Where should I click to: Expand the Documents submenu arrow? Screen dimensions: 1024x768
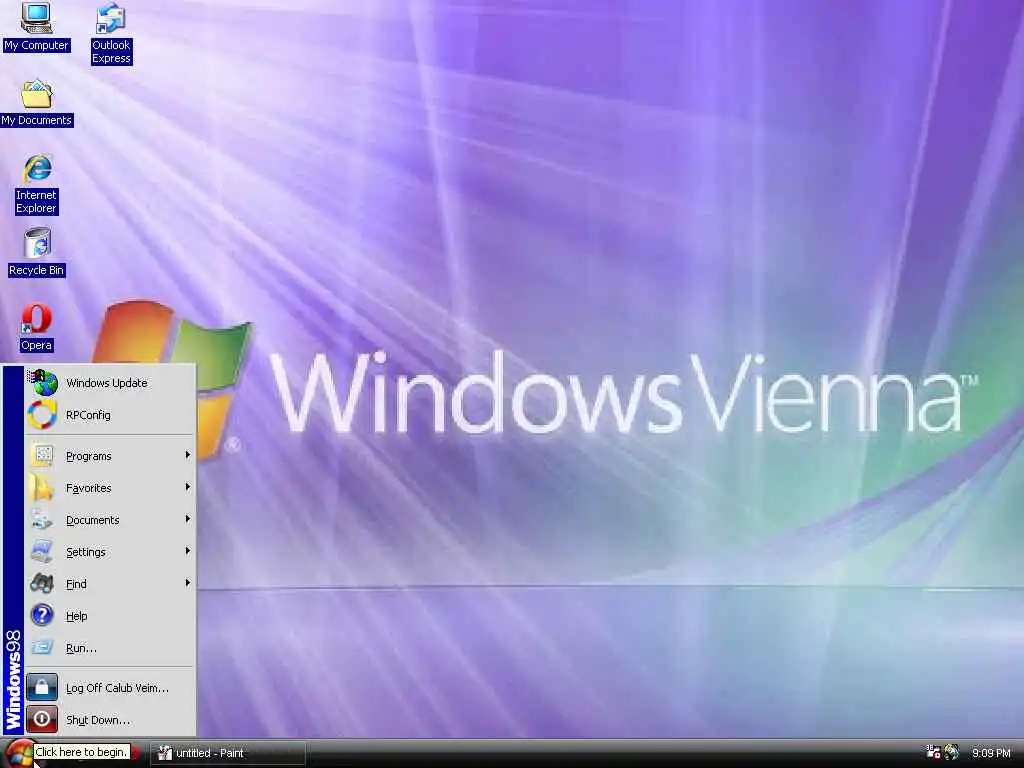187,519
